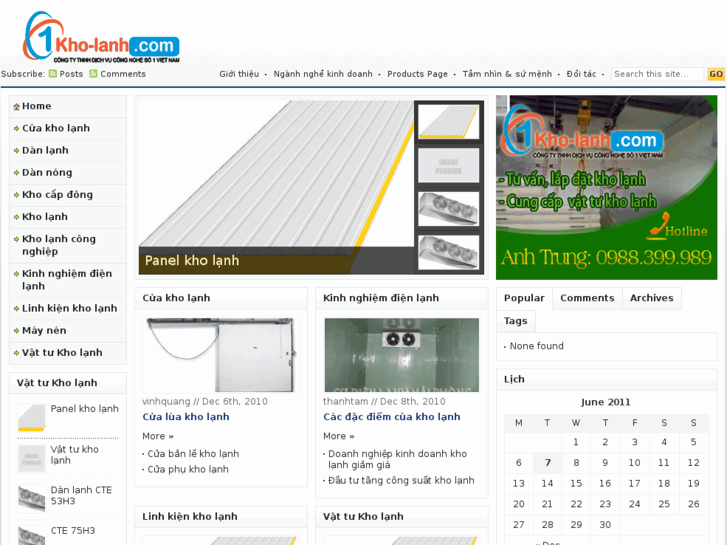Select first slider thumbnail showing panel
This screenshot has width=727, height=545.
(448, 122)
